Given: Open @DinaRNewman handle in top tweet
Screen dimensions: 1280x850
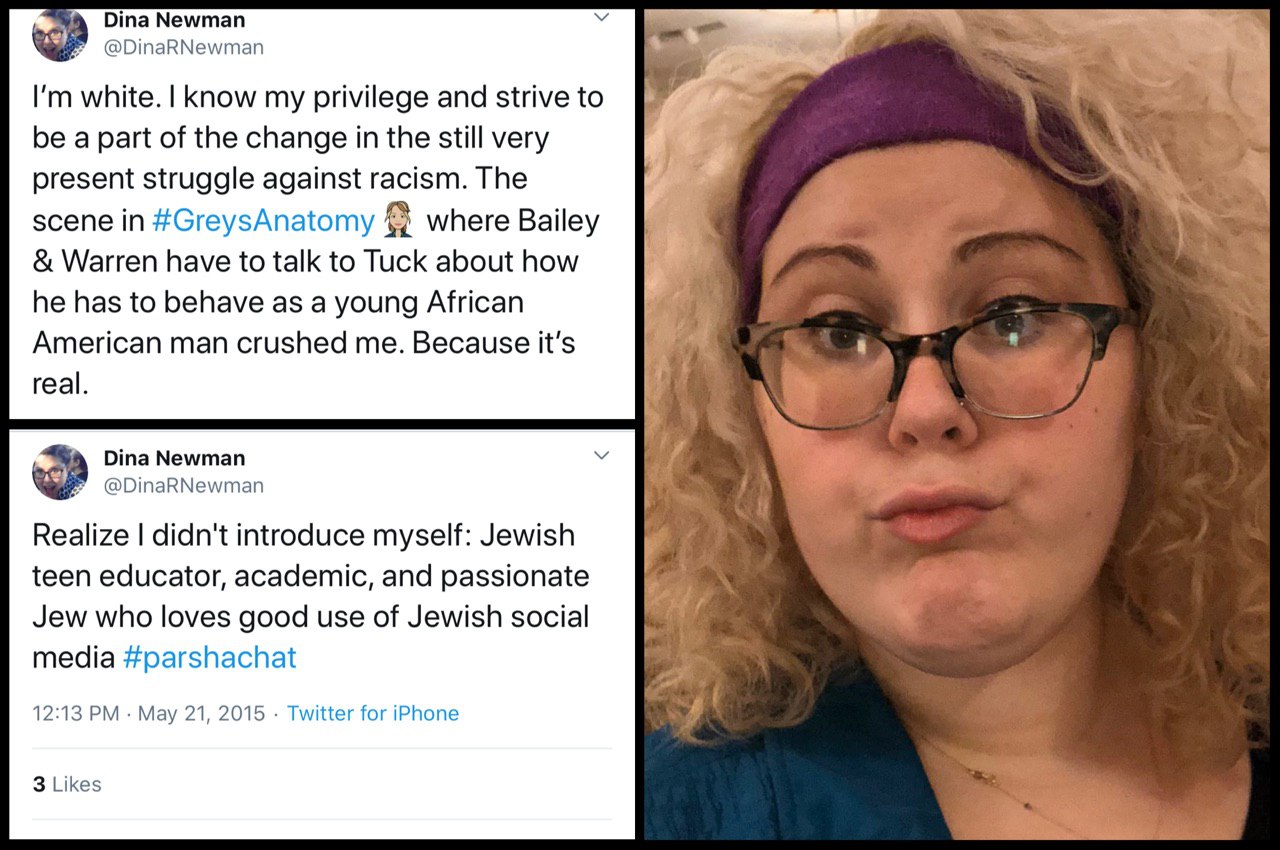Looking at the screenshot, I should point(184,47).
